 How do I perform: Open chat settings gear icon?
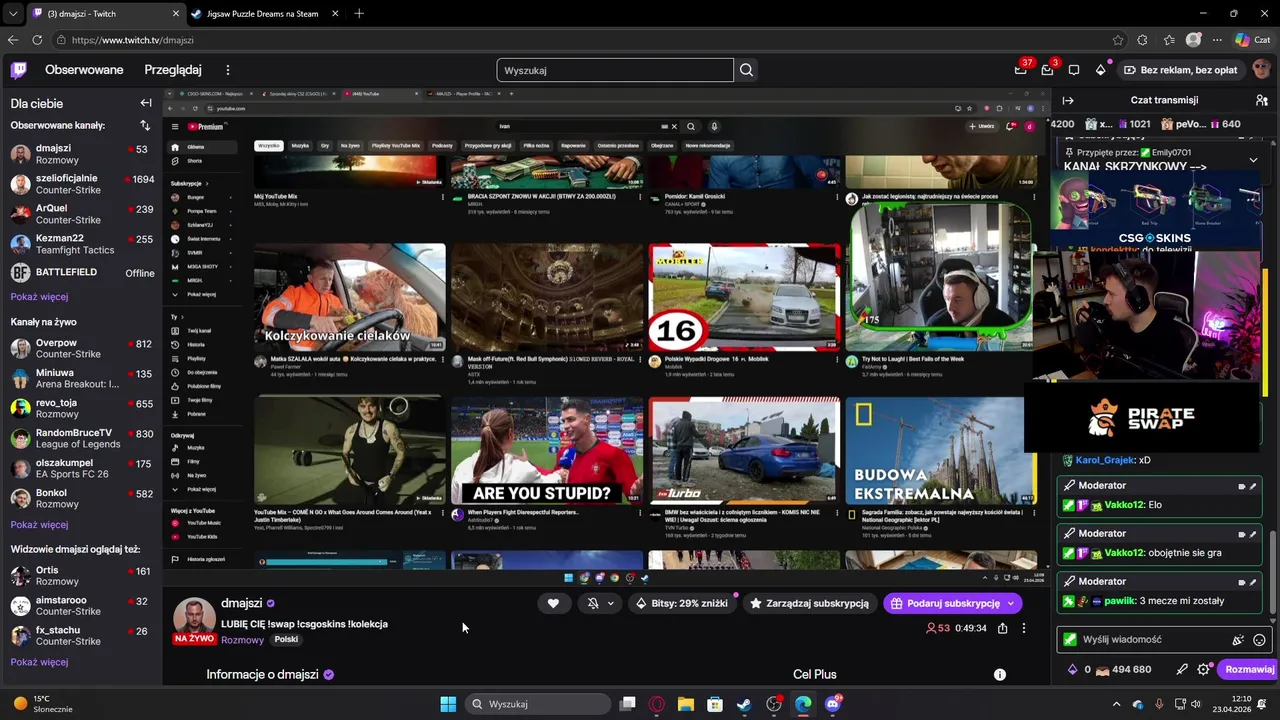click(1204, 670)
